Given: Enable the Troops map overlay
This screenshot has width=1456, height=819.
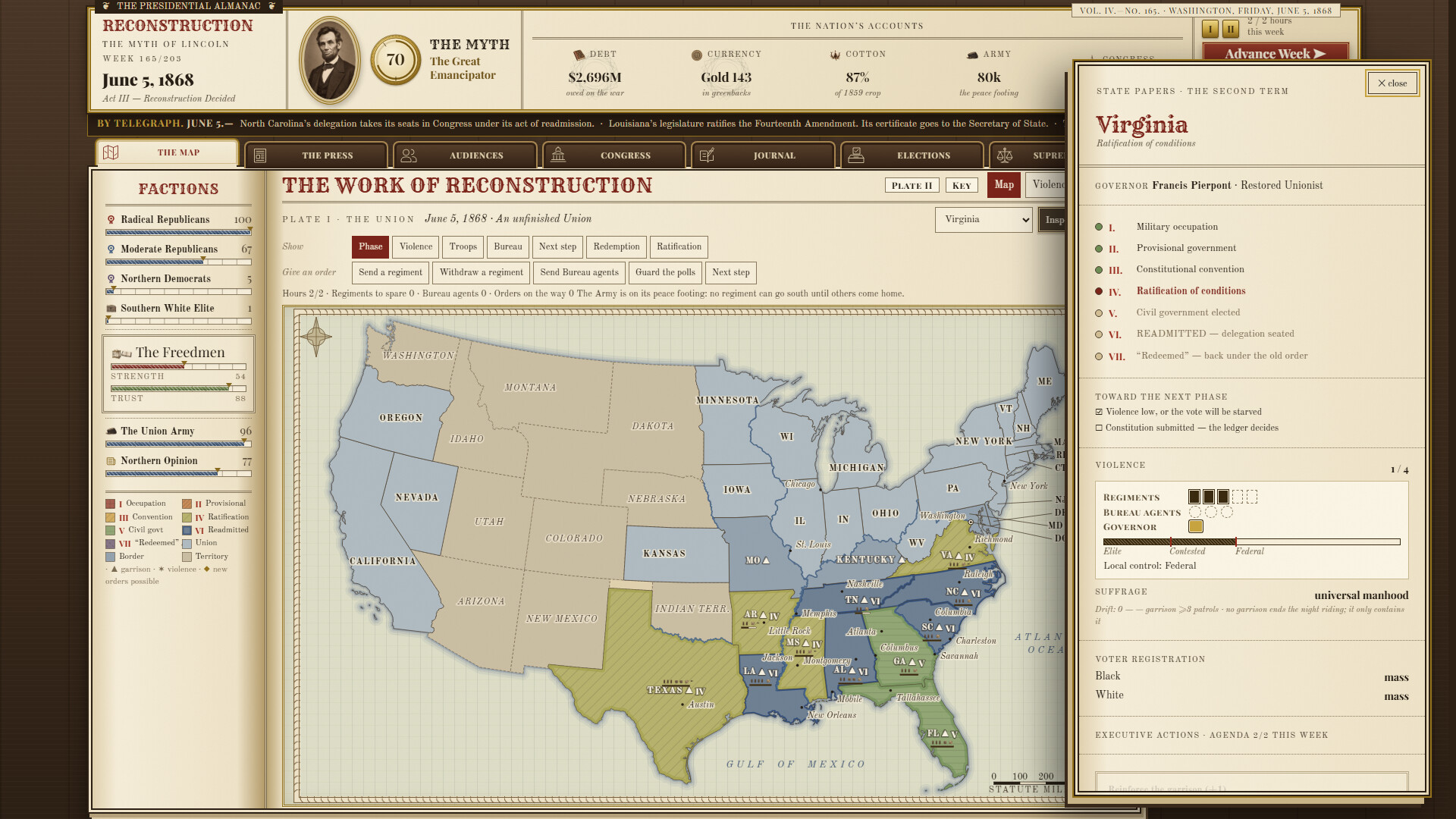Looking at the screenshot, I should tap(463, 246).
